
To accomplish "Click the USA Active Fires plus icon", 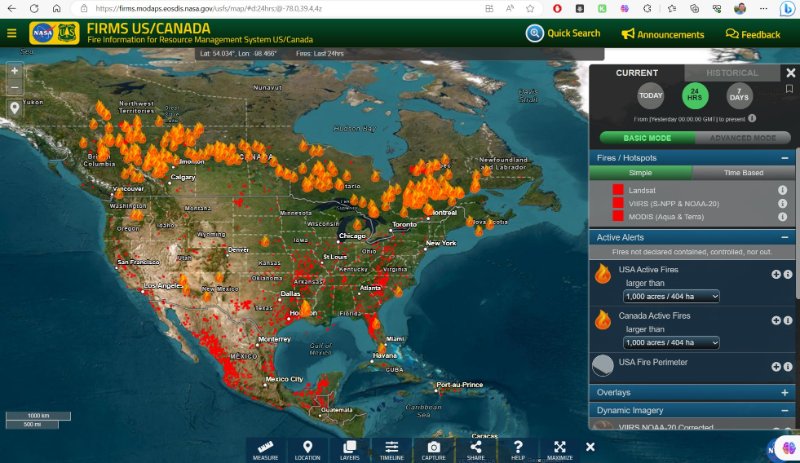I will 776,275.
